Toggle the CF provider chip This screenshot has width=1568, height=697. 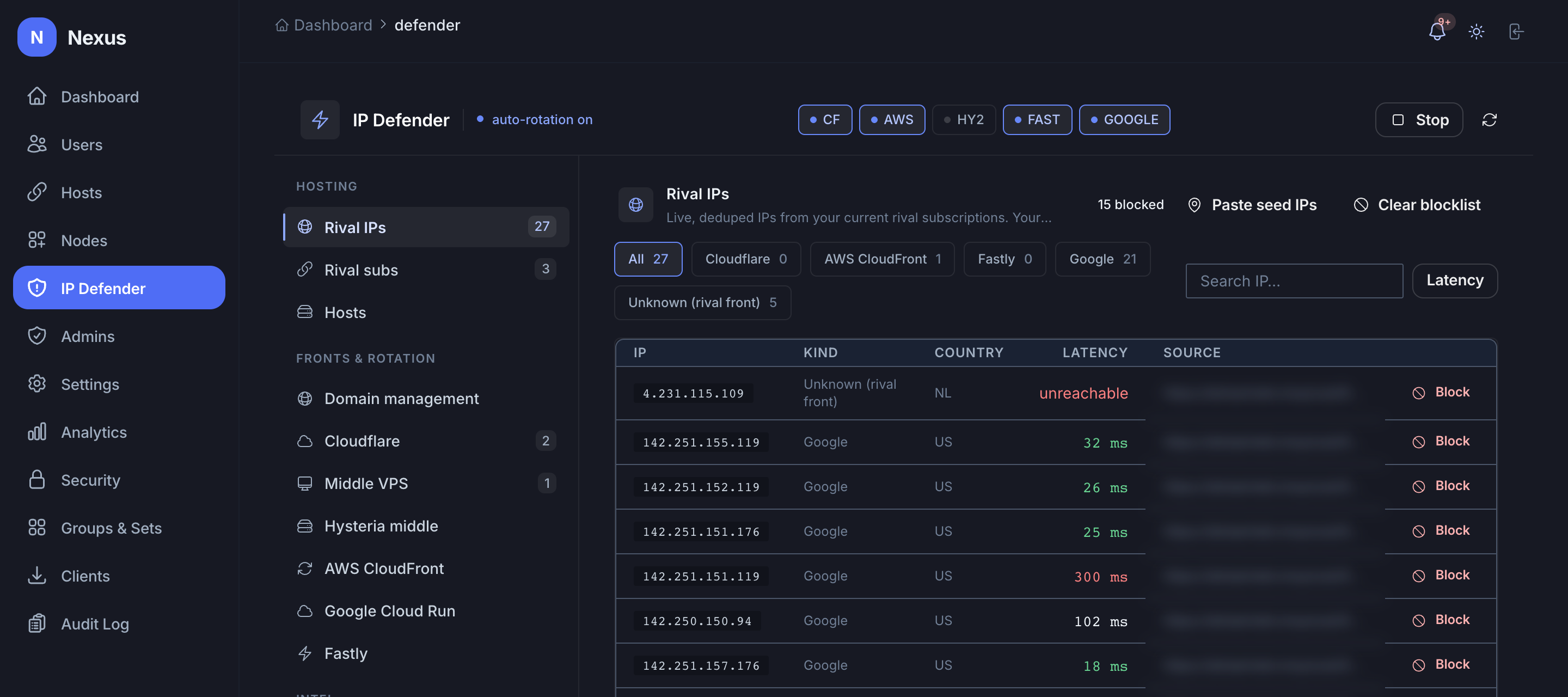click(825, 120)
